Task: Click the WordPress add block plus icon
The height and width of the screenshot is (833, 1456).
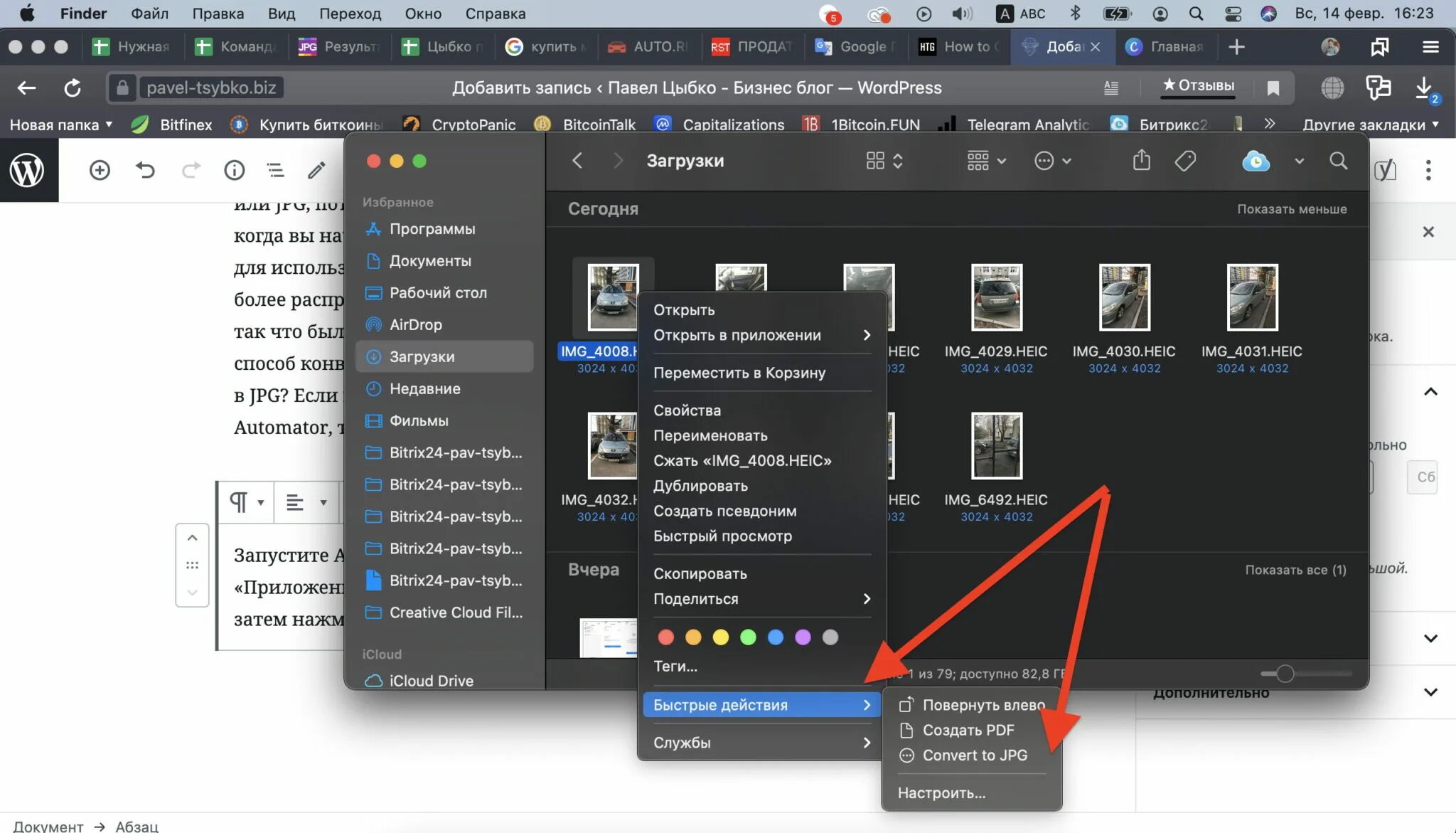Action: click(x=100, y=170)
